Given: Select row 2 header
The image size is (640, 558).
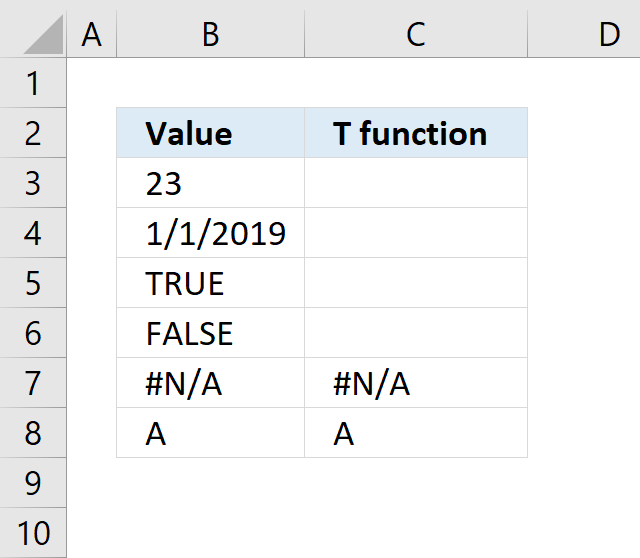Looking at the screenshot, I should [x=33, y=133].
